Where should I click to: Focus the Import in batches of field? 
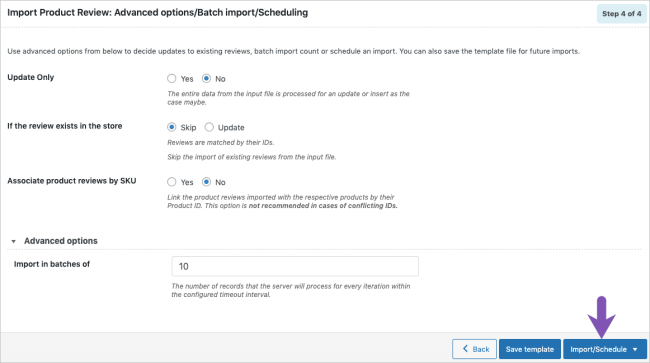[x=295, y=266]
